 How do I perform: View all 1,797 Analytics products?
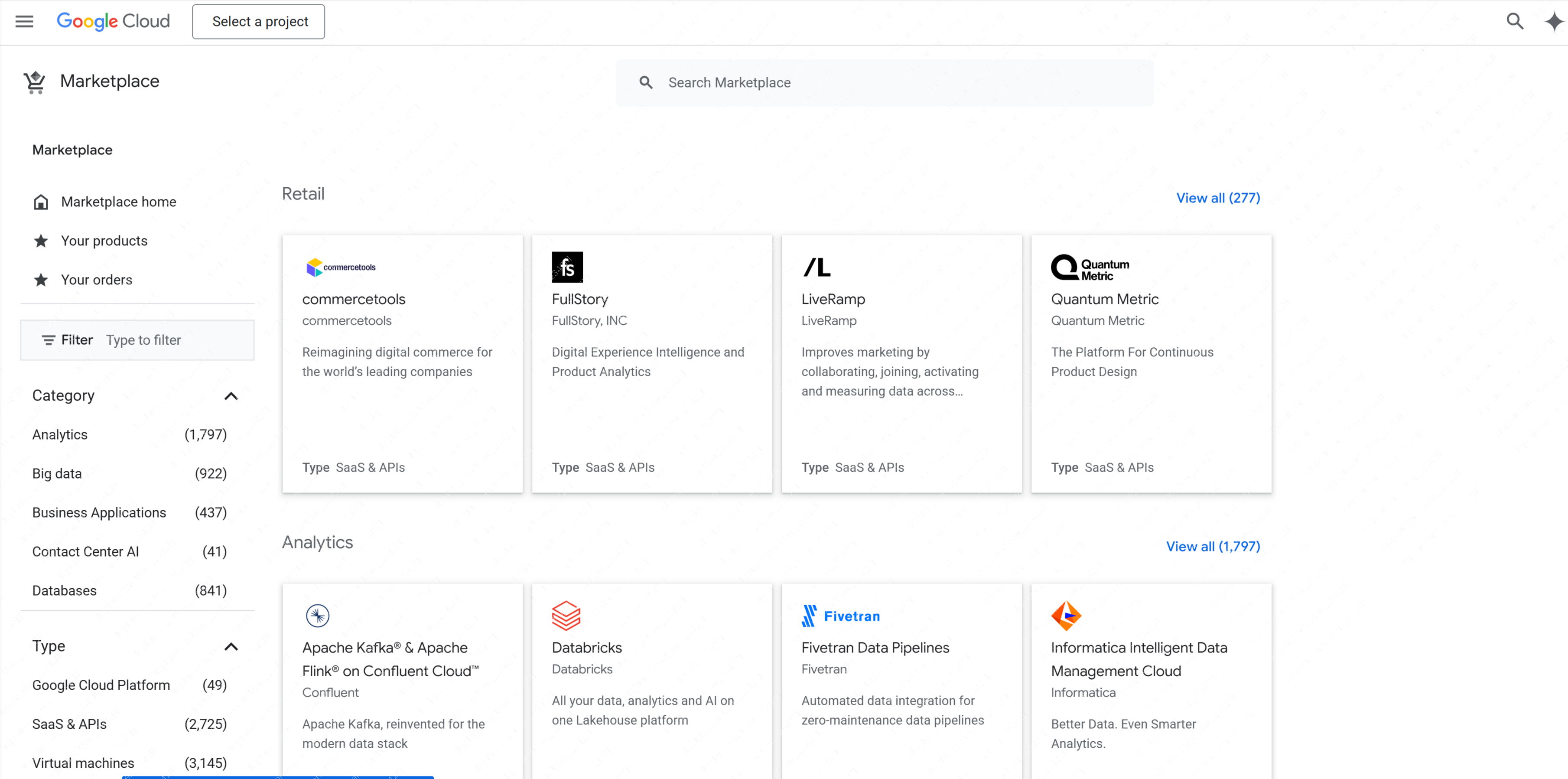(x=1213, y=546)
